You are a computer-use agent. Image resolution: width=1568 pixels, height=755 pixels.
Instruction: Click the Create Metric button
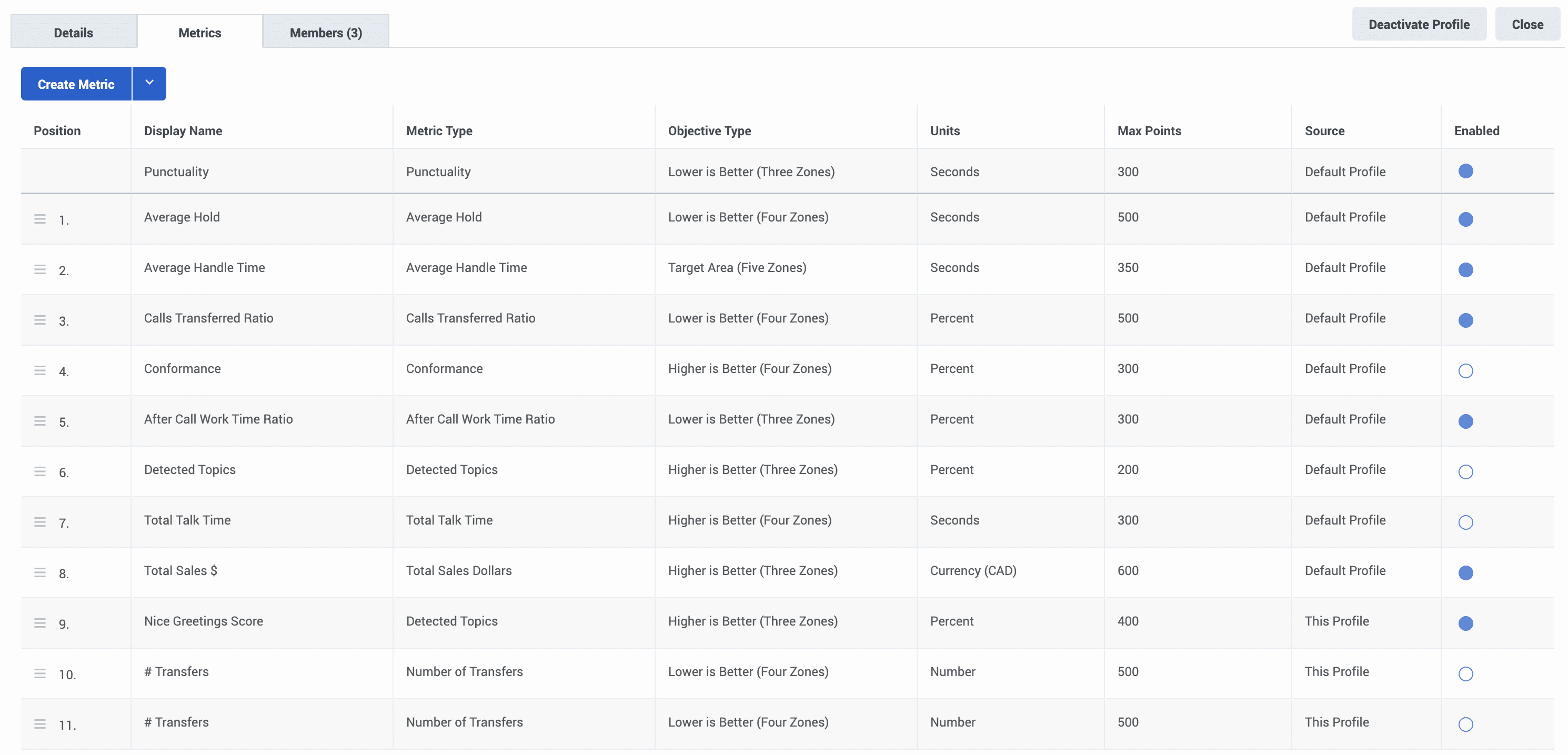[x=76, y=84]
